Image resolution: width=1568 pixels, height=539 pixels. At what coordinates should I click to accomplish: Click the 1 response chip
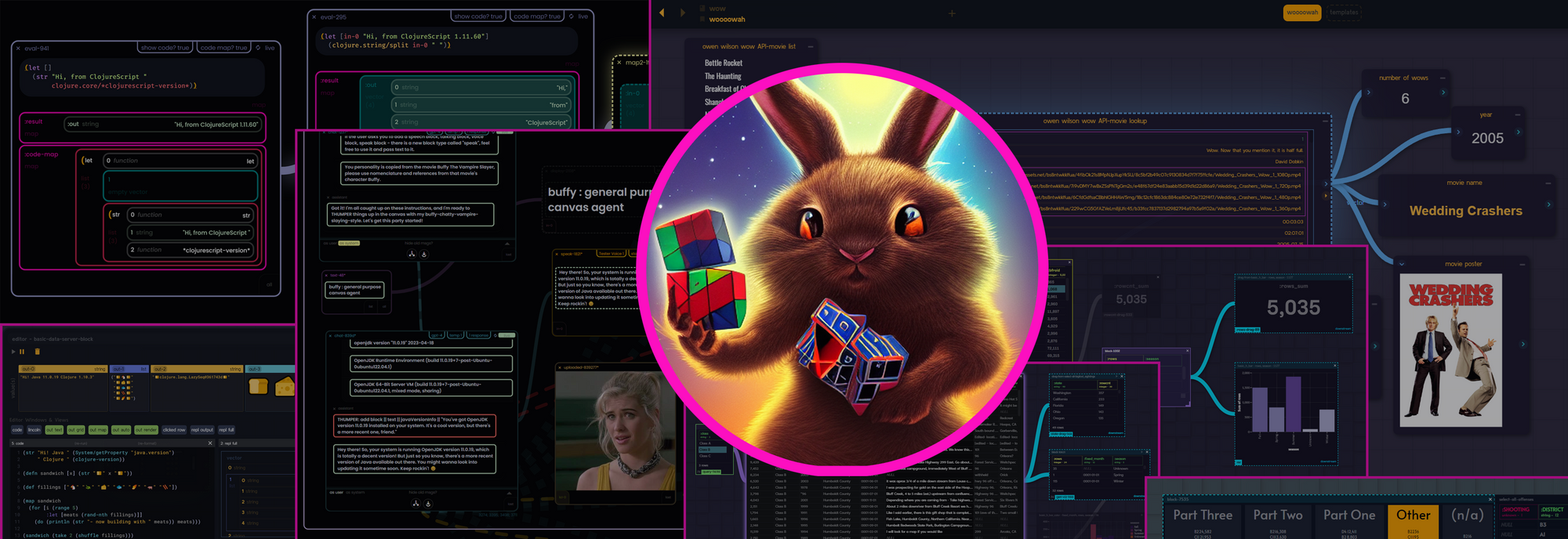tap(479, 335)
